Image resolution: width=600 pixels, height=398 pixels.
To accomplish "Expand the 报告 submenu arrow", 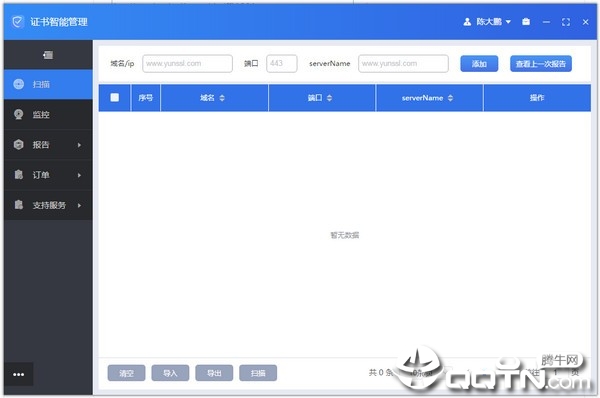I will click(79, 145).
